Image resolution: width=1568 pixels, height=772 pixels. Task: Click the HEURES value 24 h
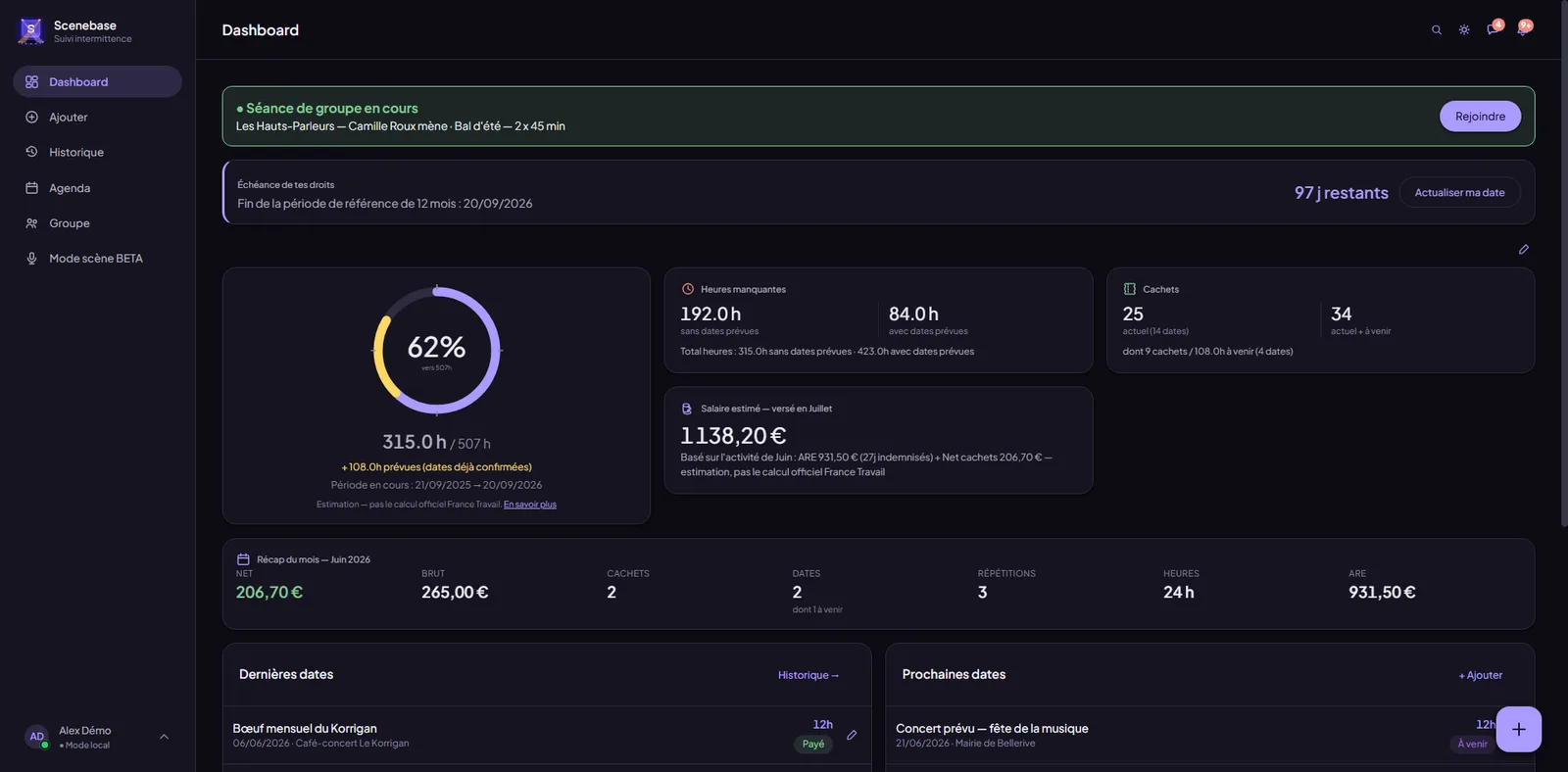[x=1179, y=592]
